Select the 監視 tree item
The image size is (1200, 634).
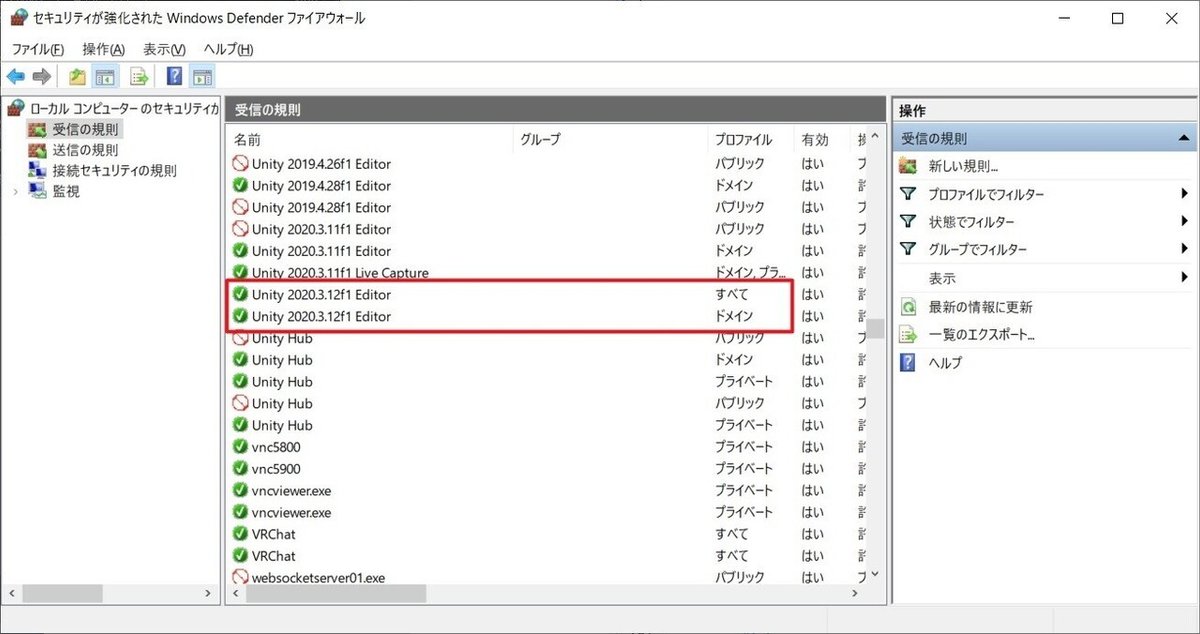[x=66, y=192]
